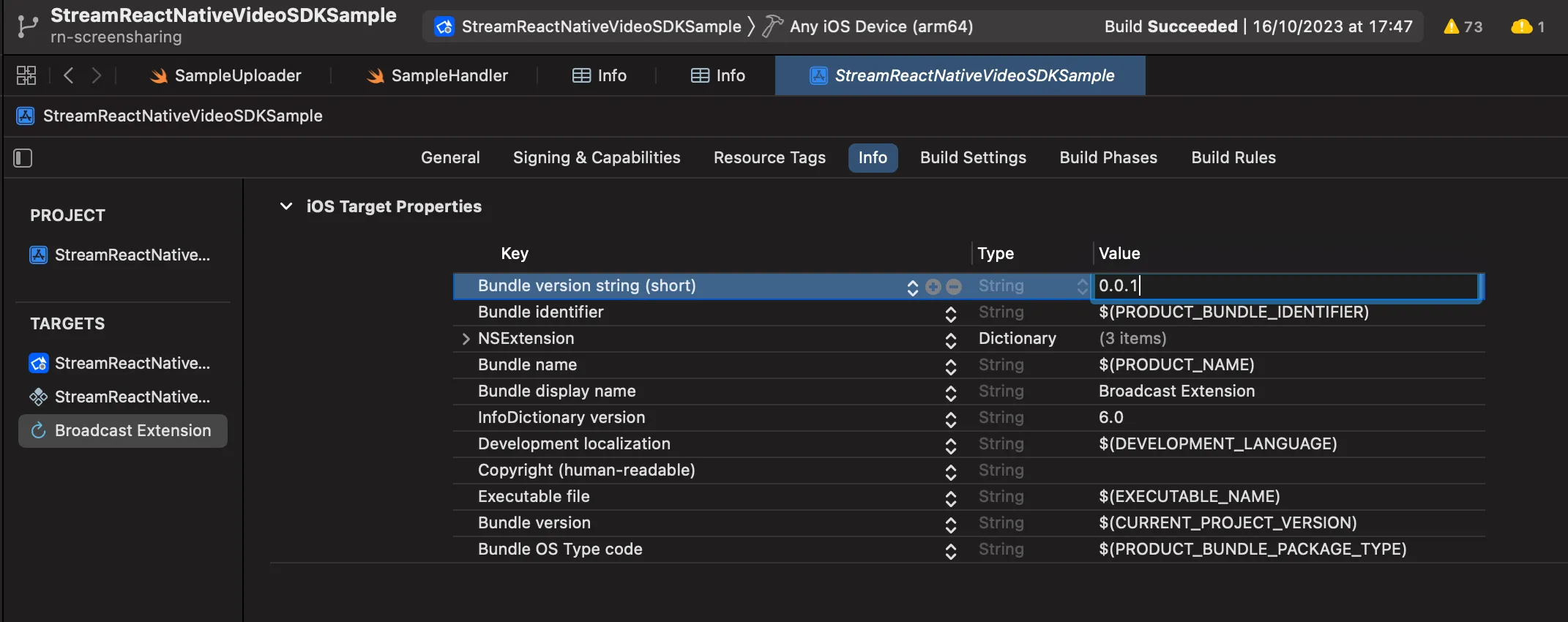The width and height of the screenshot is (1568, 622).
Task: Toggle the project and targets sidebar
Action: (23, 158)
